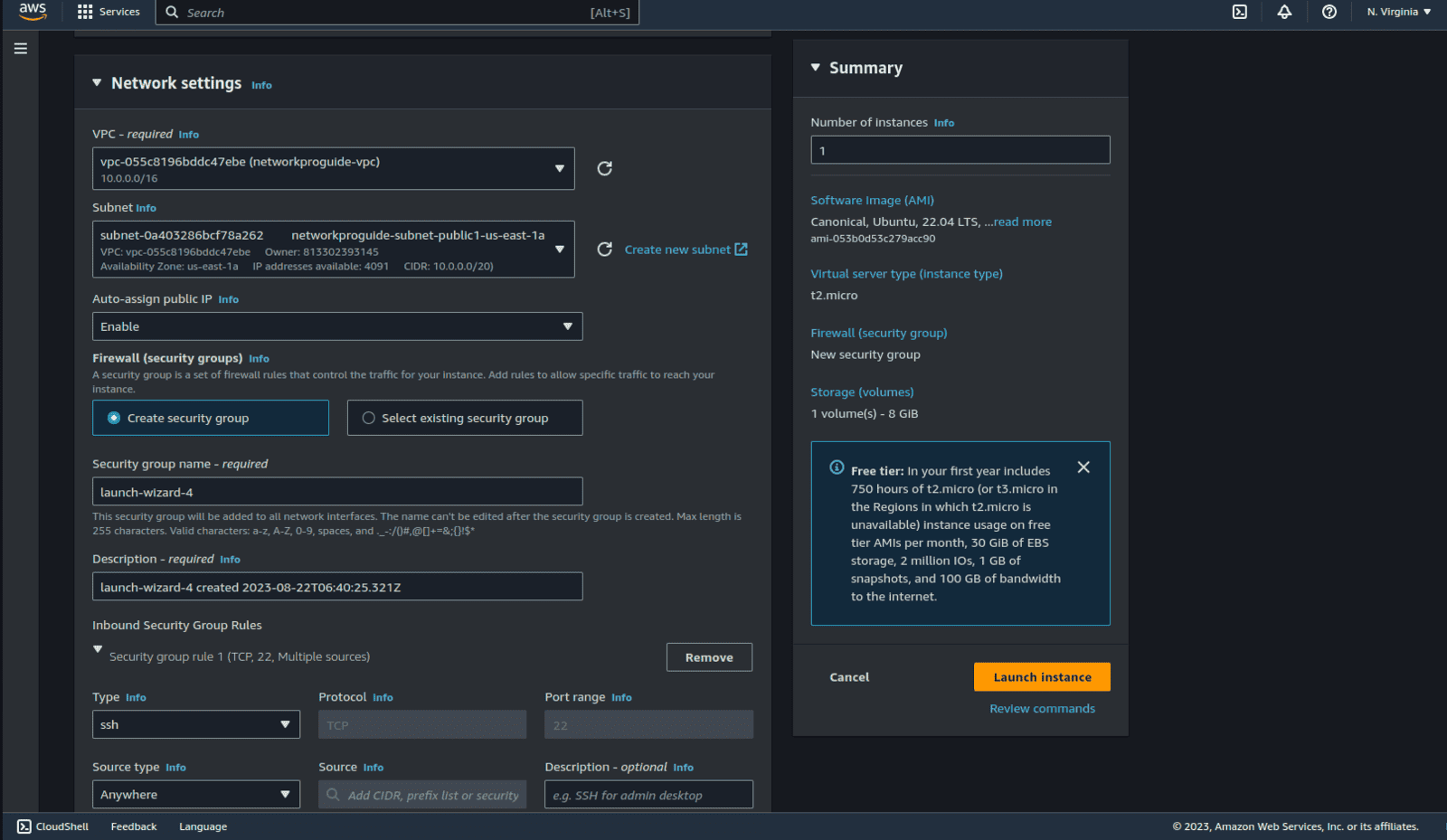Screen dimensions: 1447x840
Task: Click the AWS logo home icon
Action: tap(33, 12)
